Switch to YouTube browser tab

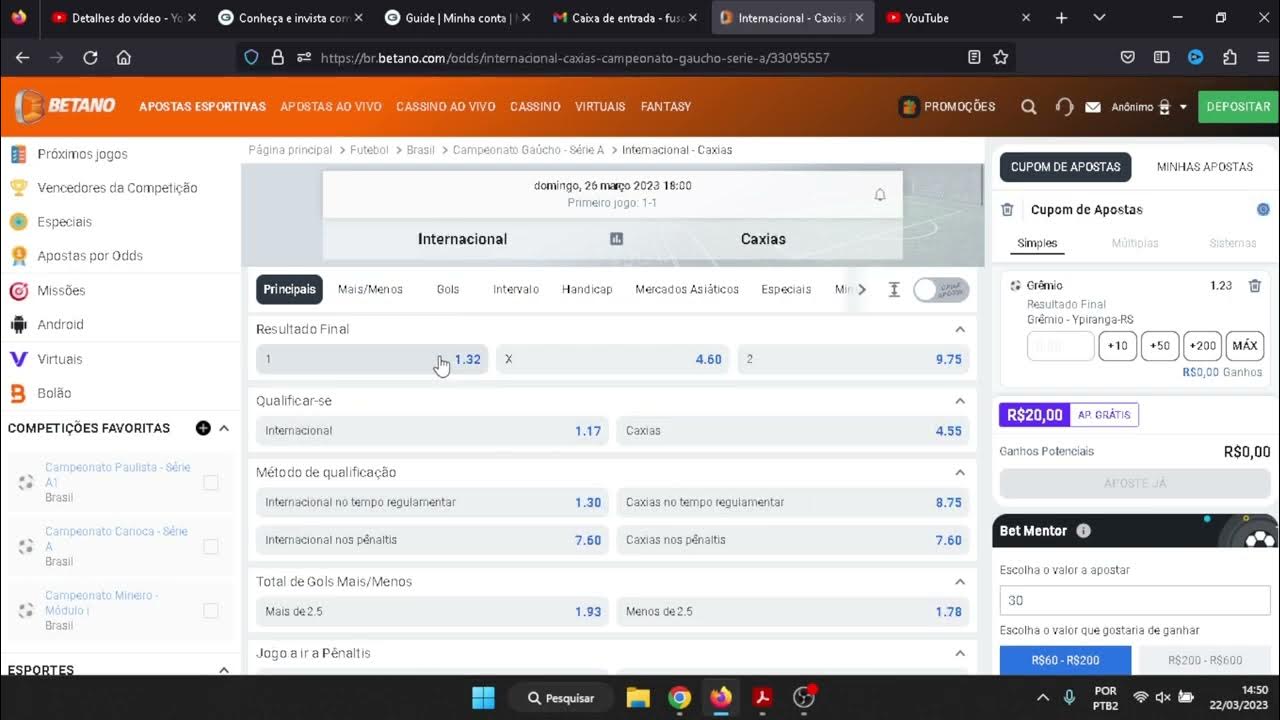(x=959, y=18)
